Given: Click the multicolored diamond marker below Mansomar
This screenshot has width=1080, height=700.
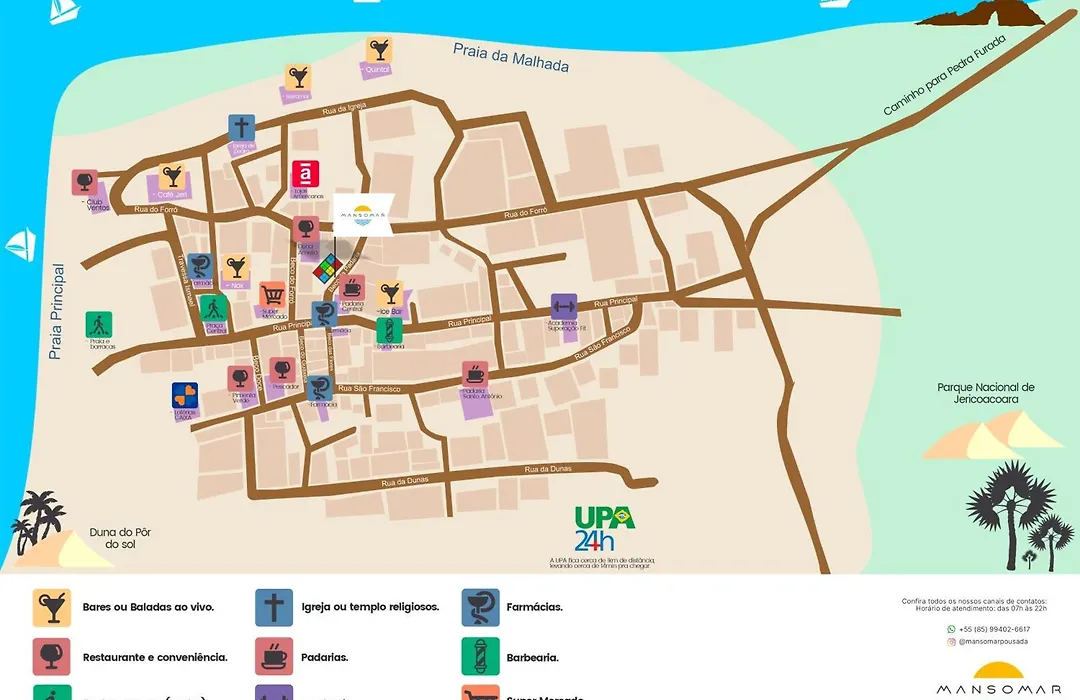Looking at the screenshot, I should 328,269.
